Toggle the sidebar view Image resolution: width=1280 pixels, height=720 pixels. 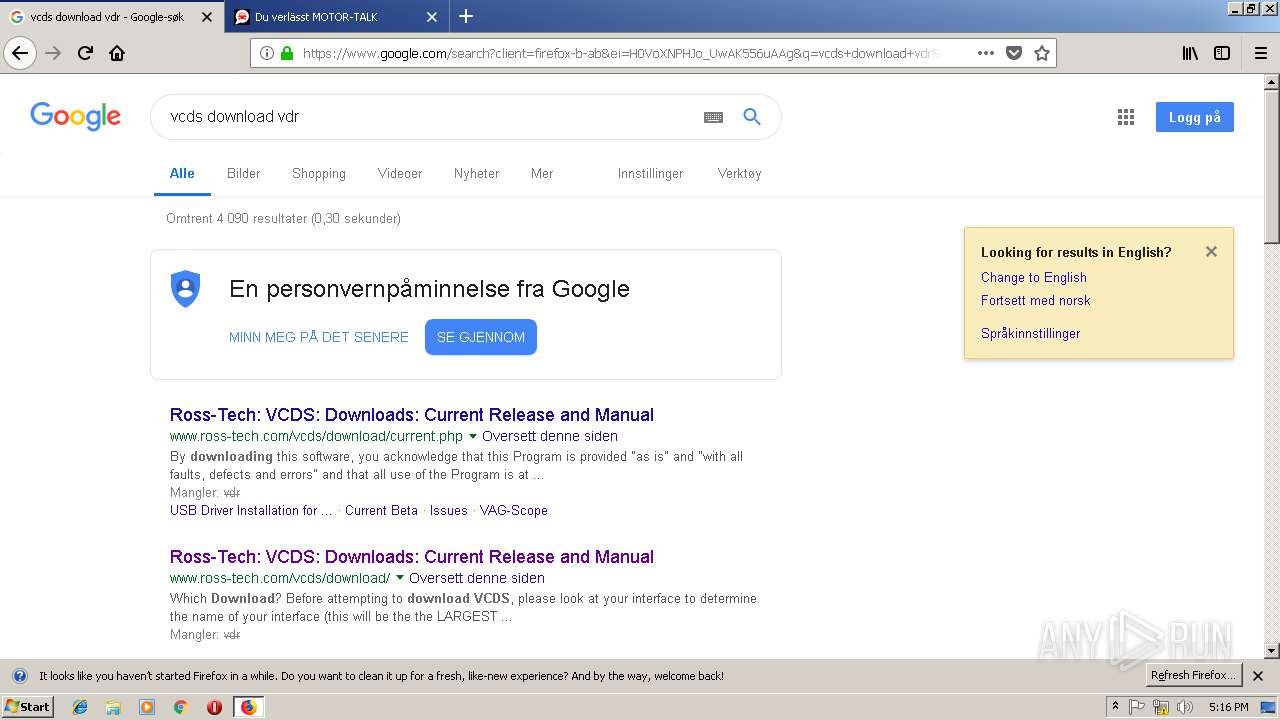pos(1222,53)
